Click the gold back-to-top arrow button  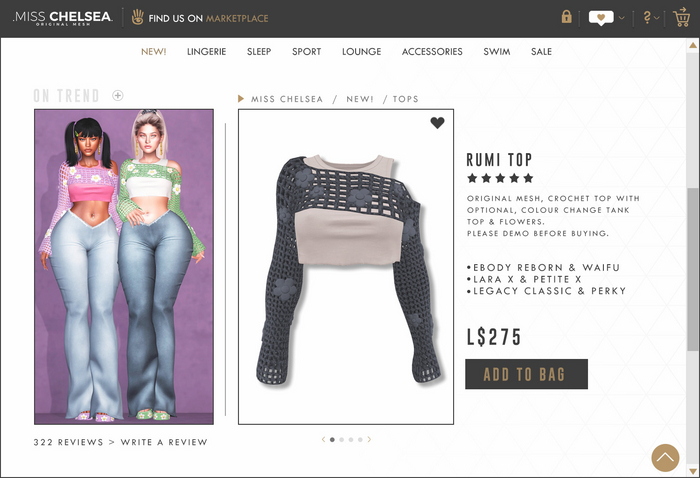[x=665, y=457]
